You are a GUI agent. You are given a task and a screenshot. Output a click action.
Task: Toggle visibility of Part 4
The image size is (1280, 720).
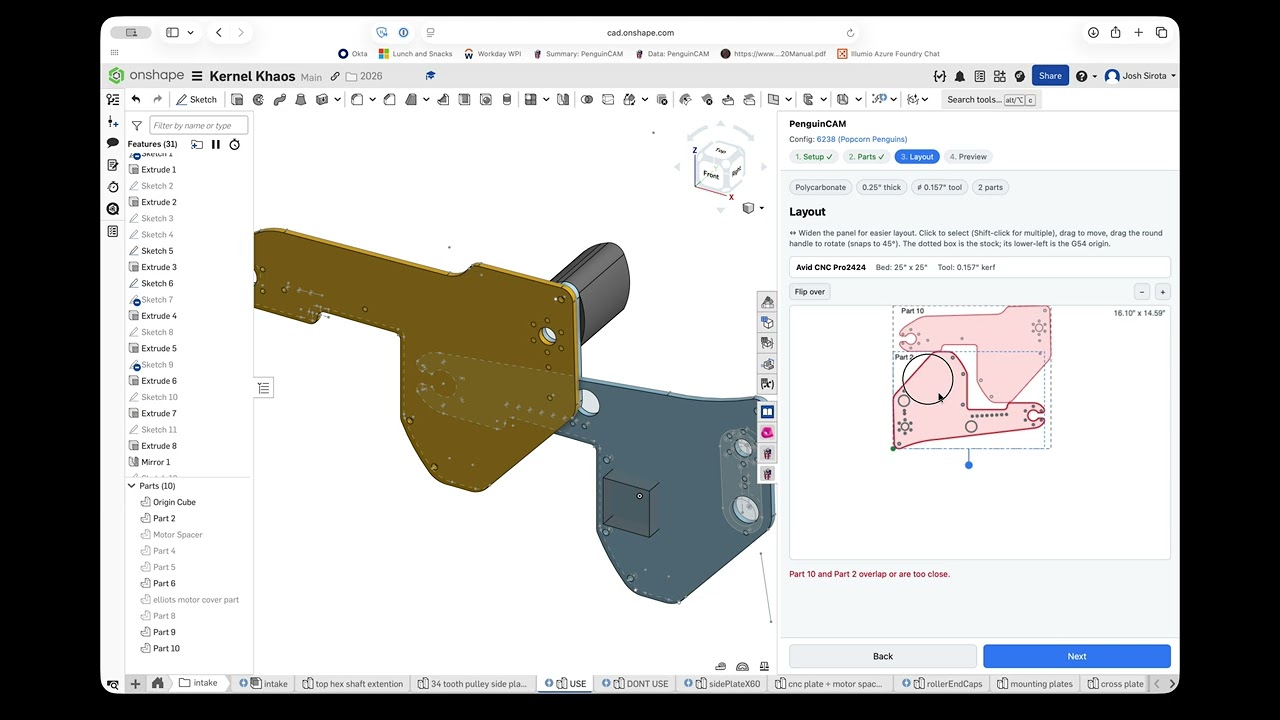pyautogui.click(x=146, y=551)
